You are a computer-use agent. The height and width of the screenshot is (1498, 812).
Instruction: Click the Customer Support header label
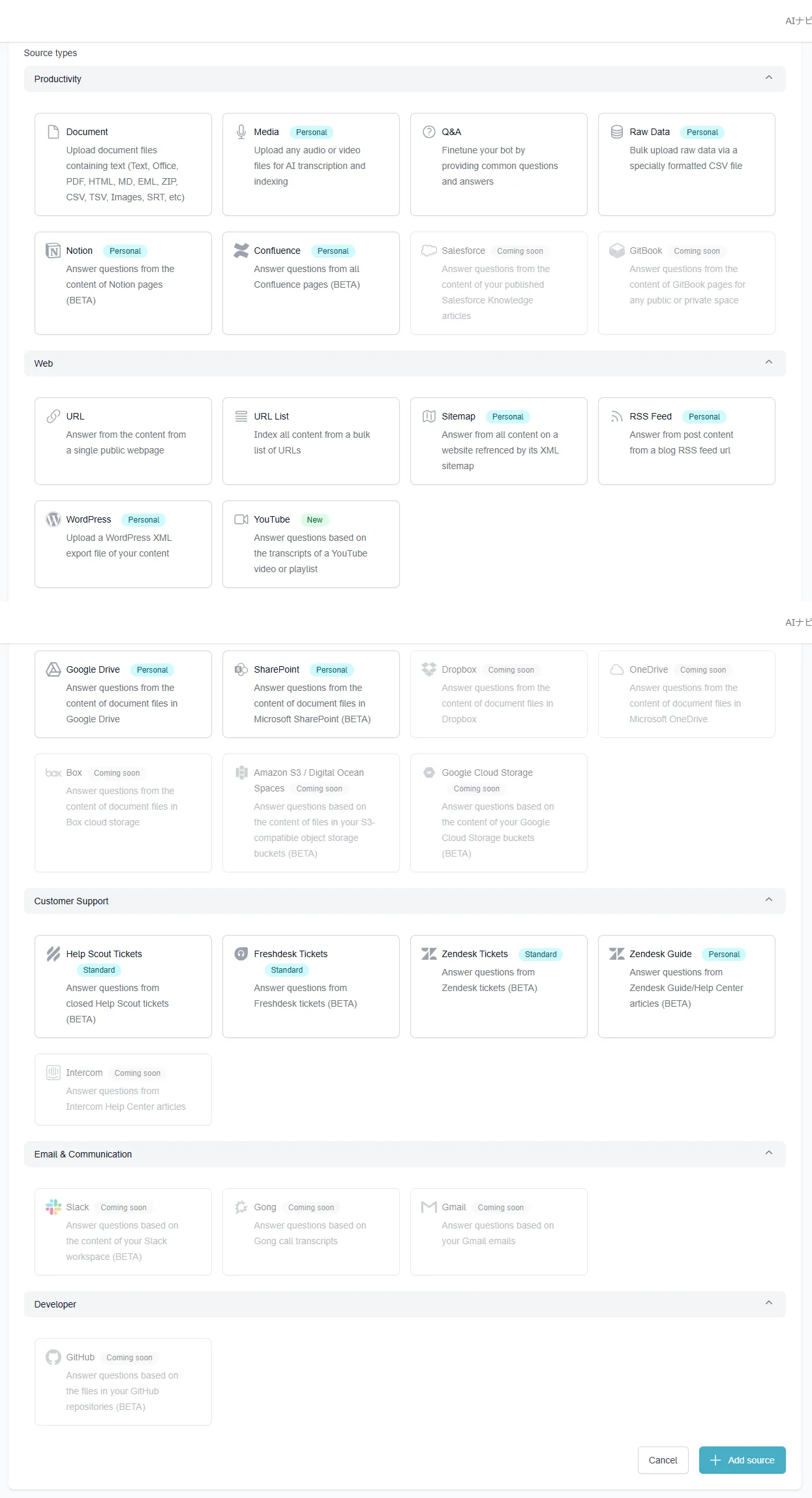[71, 901]
